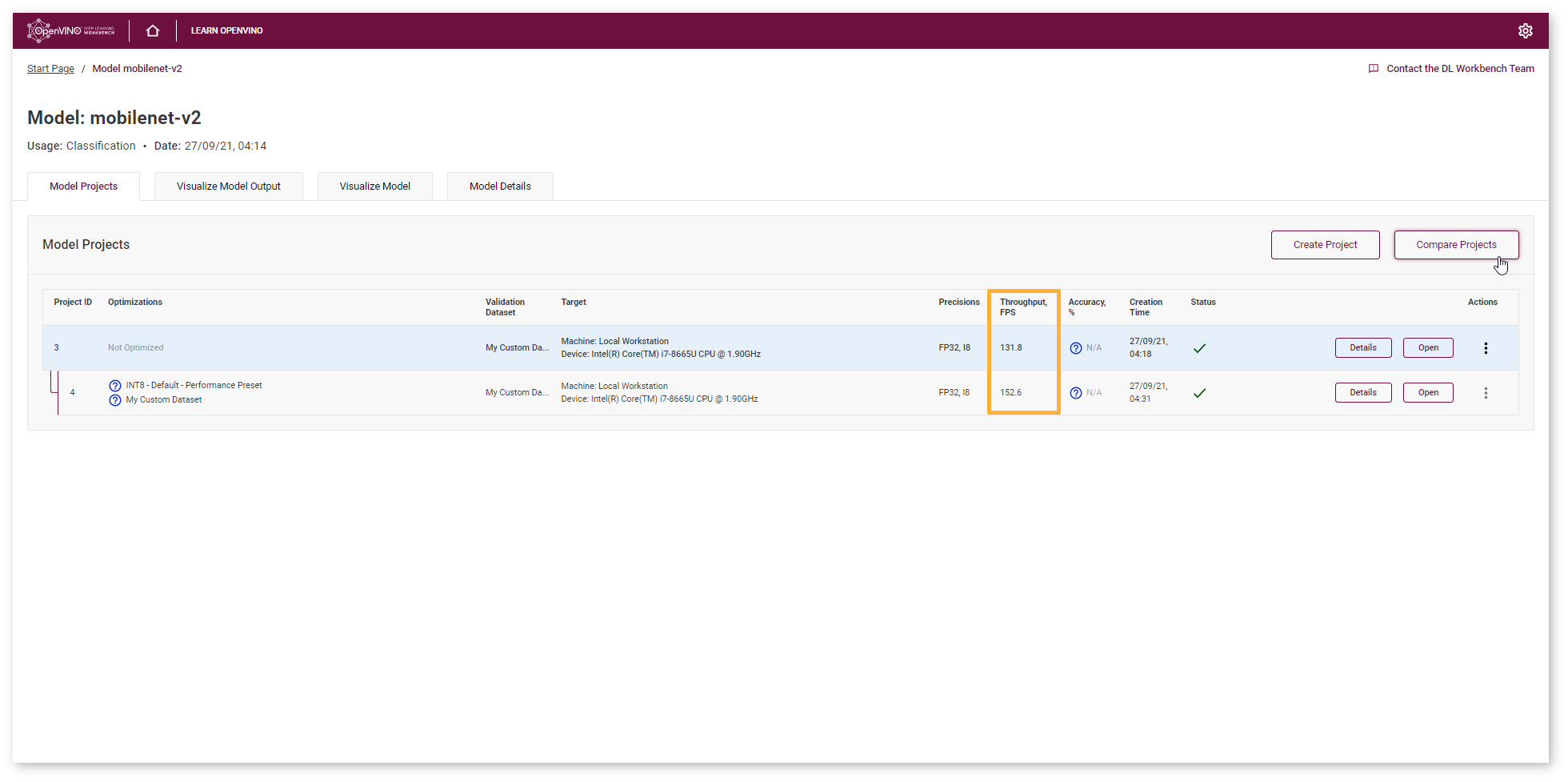Switch to Model Projects tab
Screen dimensions: 1568x782
click(83, 186)
